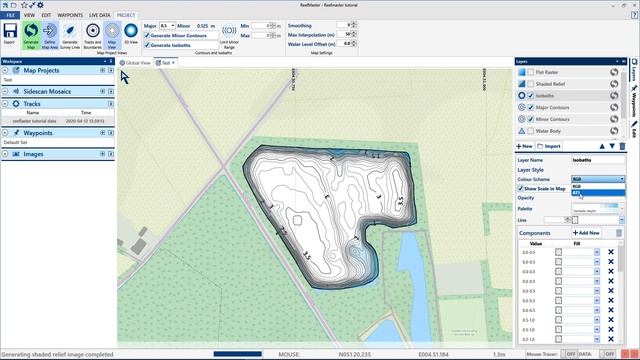
Task: Regenerate the Major Contours layer
Action: pos(614,107)
